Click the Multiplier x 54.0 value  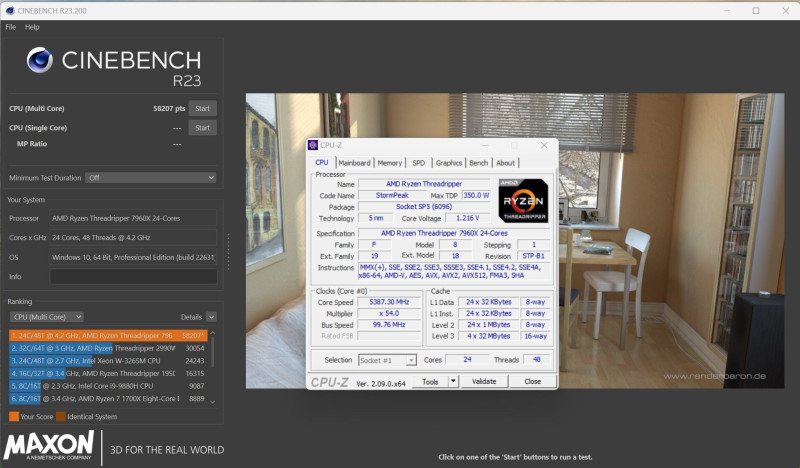tap(389, 313)
